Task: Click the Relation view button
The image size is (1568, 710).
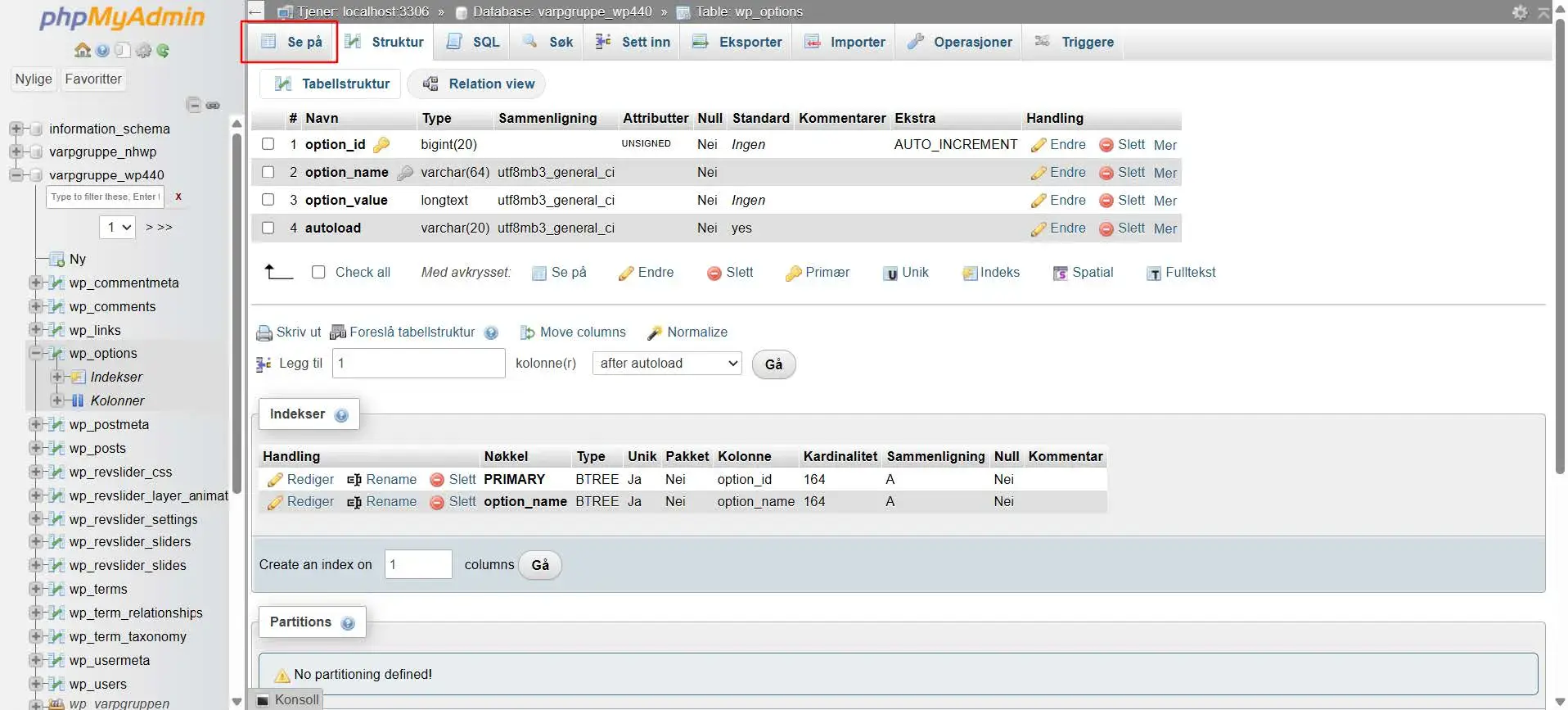Action: point(477,84)
